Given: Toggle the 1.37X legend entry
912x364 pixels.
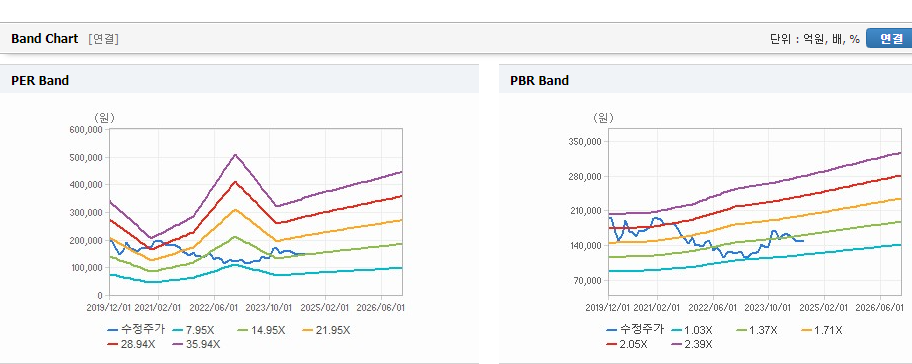Looking at the screenshot, I should click(757, 330).
